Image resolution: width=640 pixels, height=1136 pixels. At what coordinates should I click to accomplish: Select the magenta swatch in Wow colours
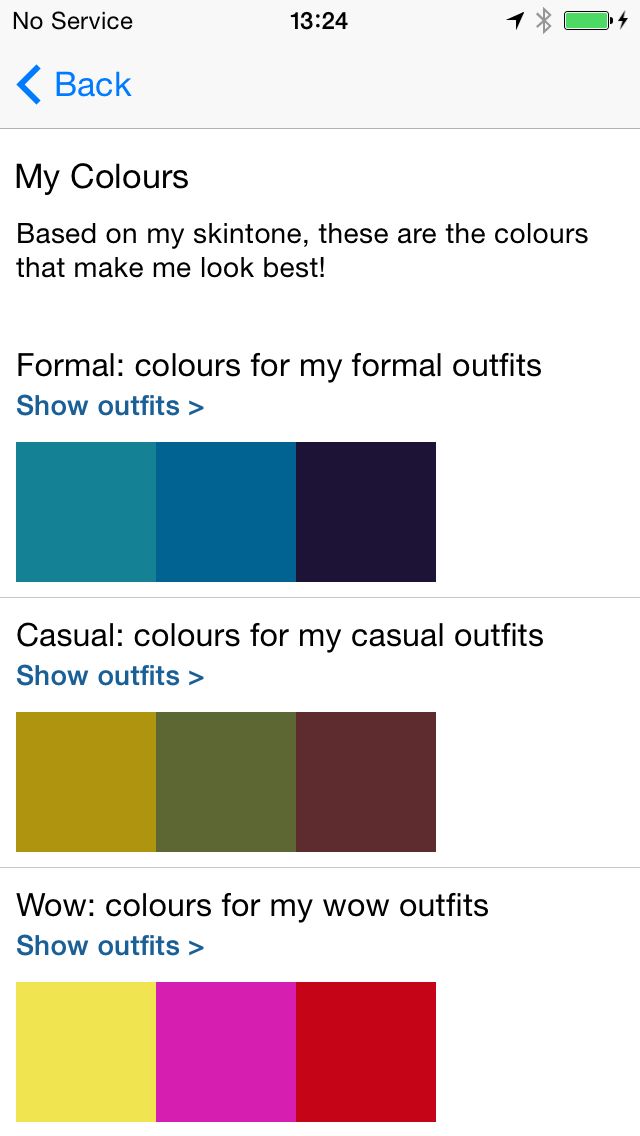pos(225,1051)
